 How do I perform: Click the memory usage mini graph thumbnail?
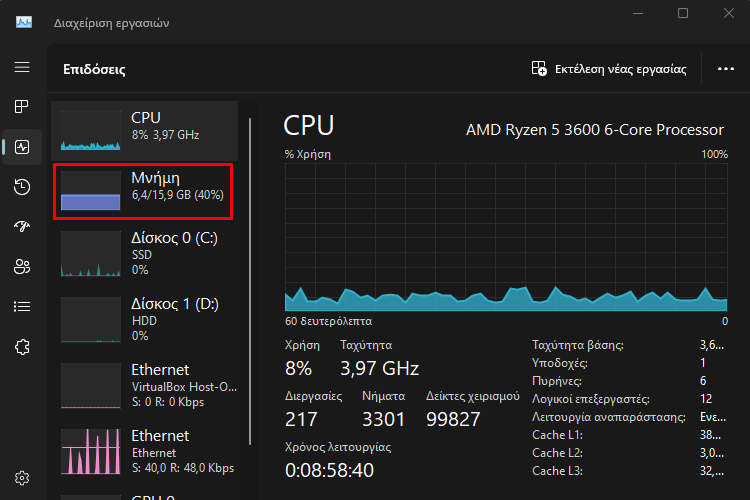[90, 190]
